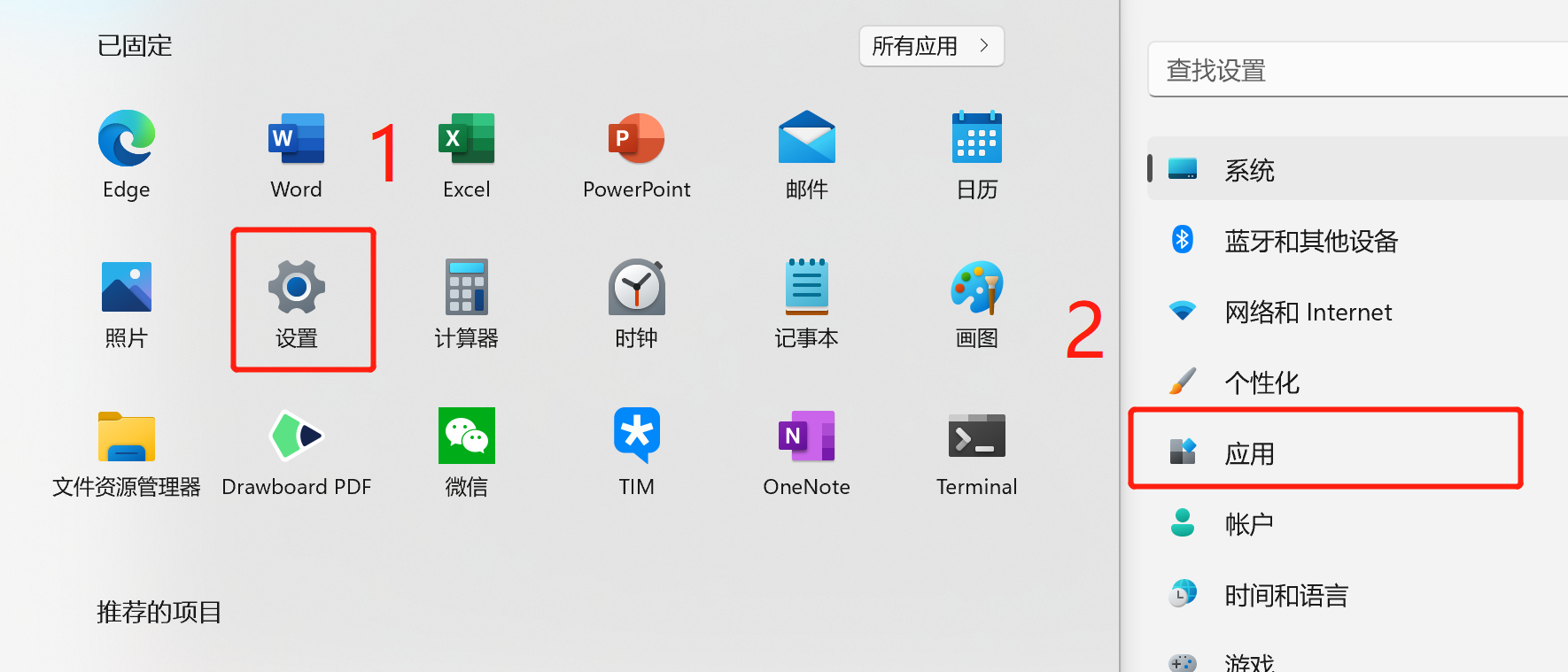This screenshot has width=1568, height=672.
Task: Open 文件资源管理器 file explorer
Action: (x=127, y=436)
